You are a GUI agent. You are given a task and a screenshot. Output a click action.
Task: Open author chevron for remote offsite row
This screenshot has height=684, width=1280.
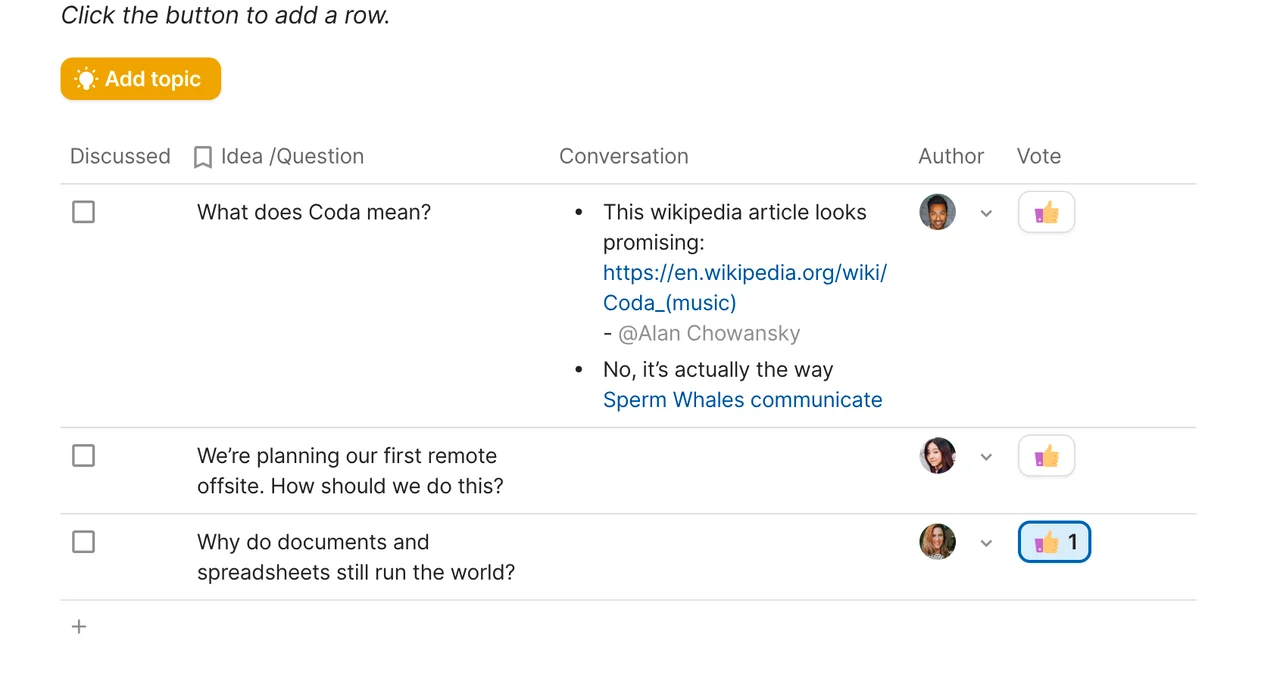click(986, 457)
